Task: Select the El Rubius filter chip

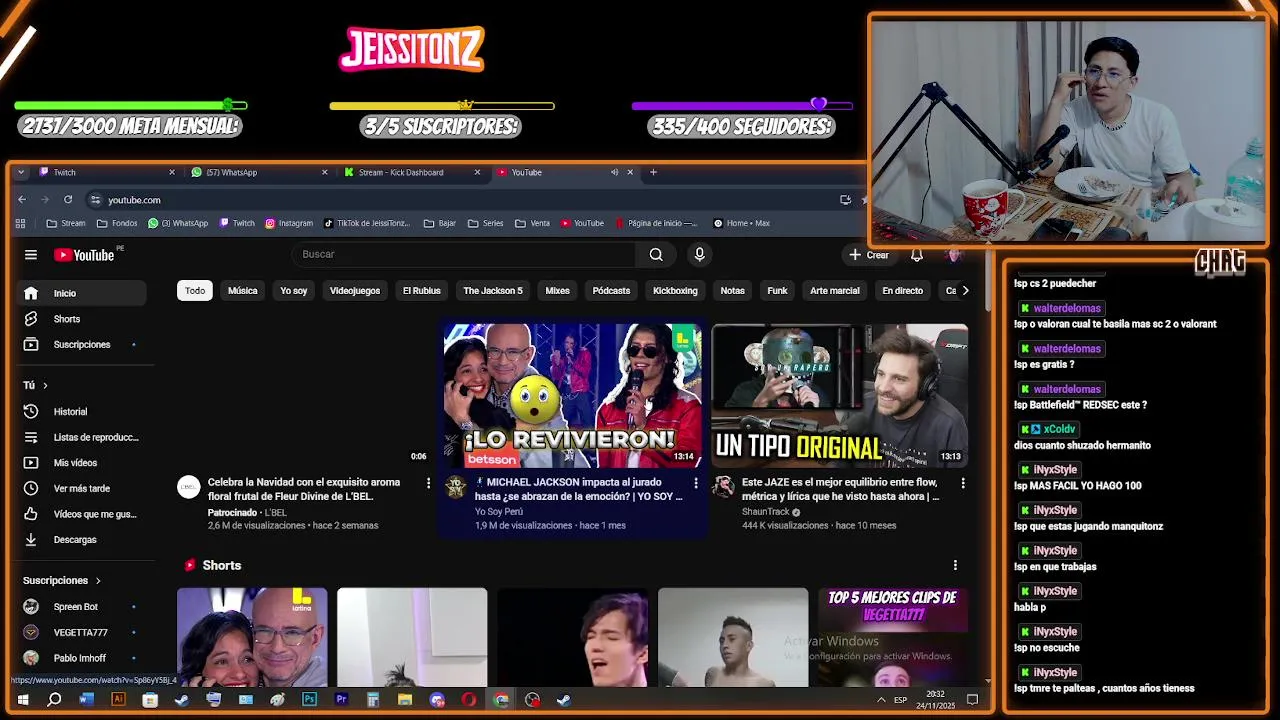Action: pos(421,291)
